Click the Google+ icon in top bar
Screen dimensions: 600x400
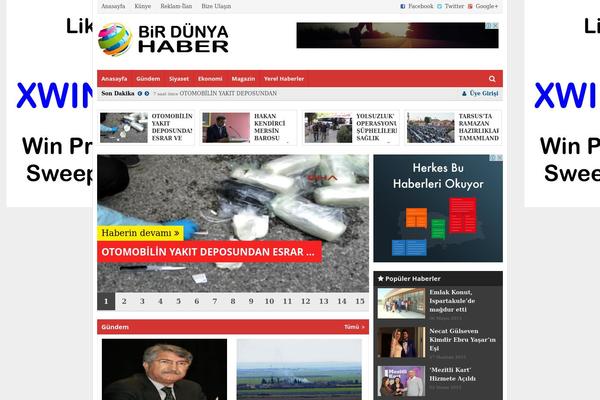point(470,6)
